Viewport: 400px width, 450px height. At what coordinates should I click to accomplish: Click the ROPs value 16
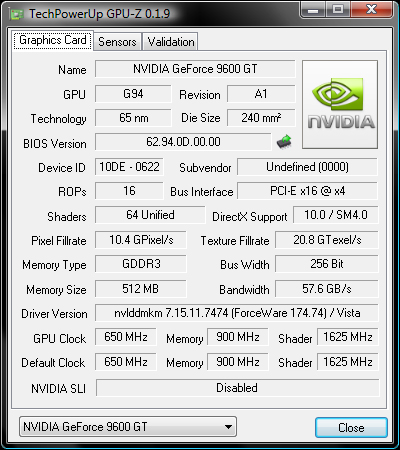[x=129, y=191]
